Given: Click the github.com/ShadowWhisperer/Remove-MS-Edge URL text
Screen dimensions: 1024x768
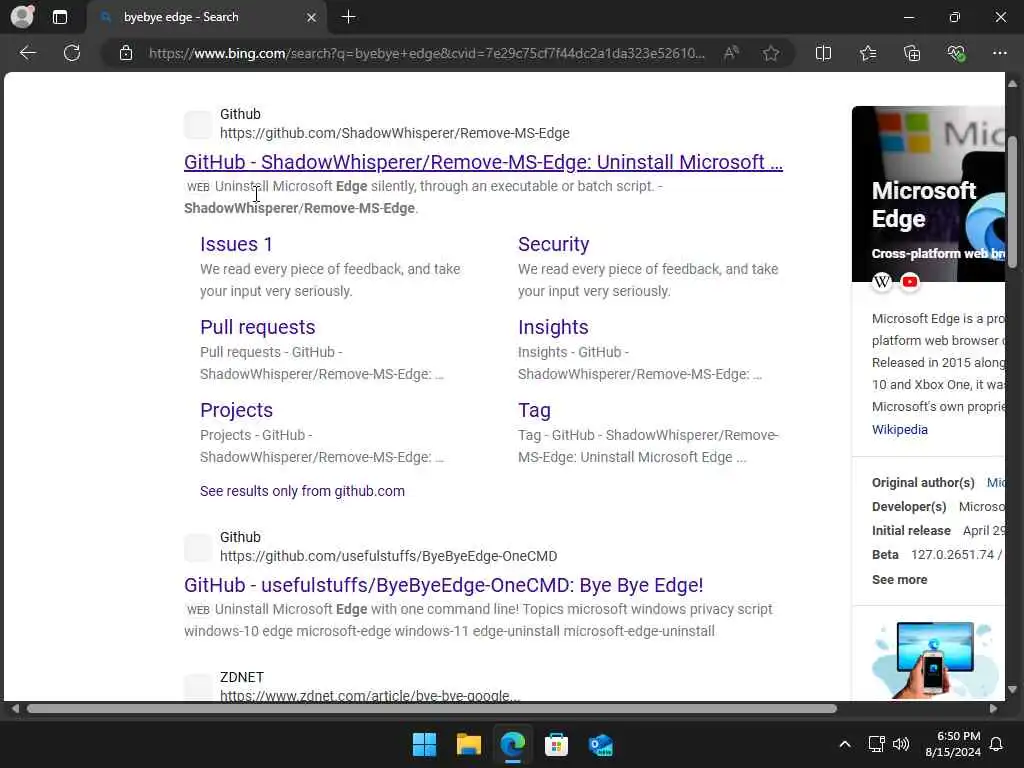Looking at the screenshot, I should [394, 133].
